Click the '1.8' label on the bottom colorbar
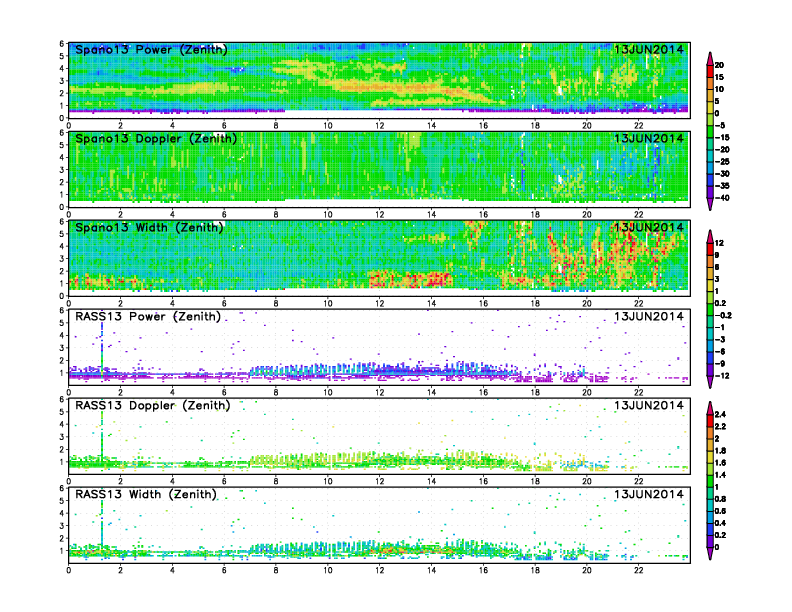This screenshot has width=792, height=612. 720,450
